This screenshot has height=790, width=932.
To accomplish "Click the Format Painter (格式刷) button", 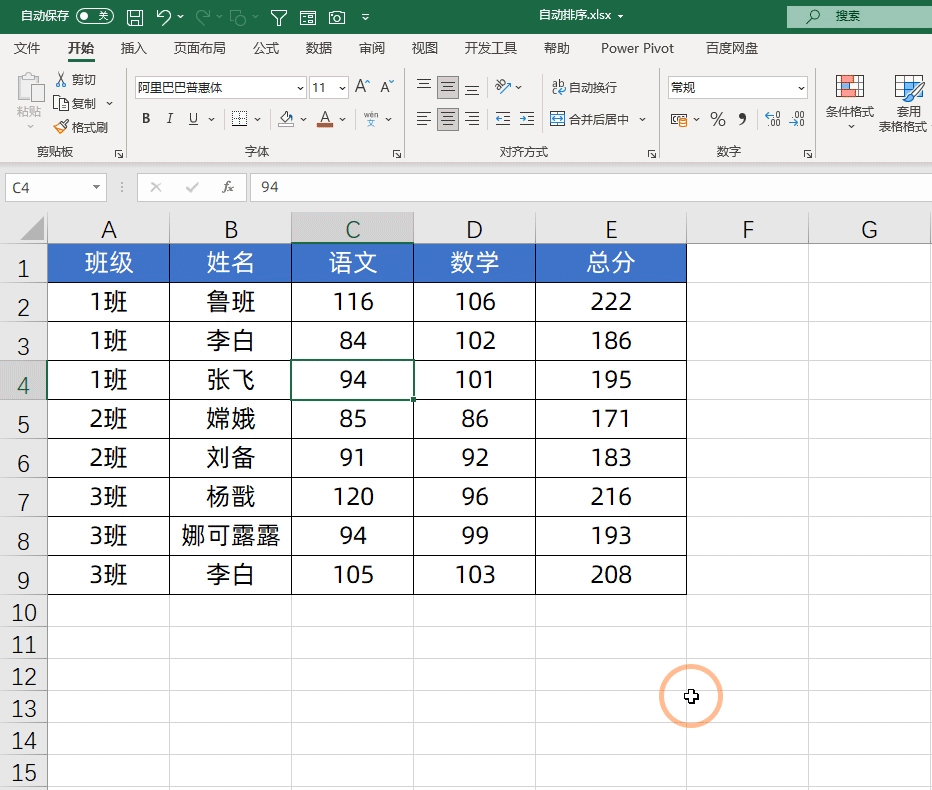I will 80,127.
